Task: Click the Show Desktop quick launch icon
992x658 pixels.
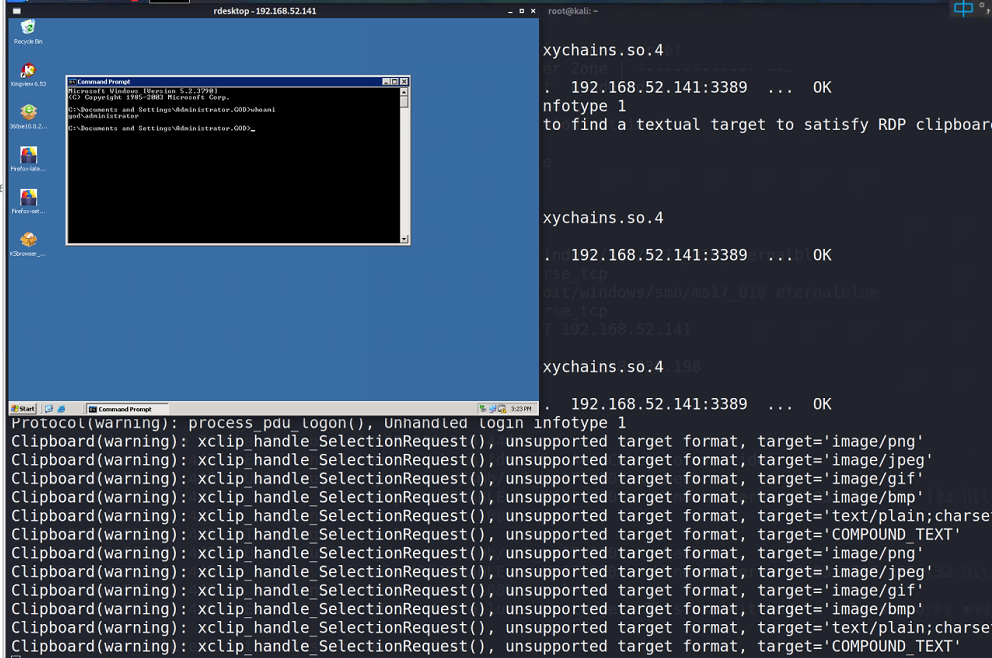Action: point(49,409)
